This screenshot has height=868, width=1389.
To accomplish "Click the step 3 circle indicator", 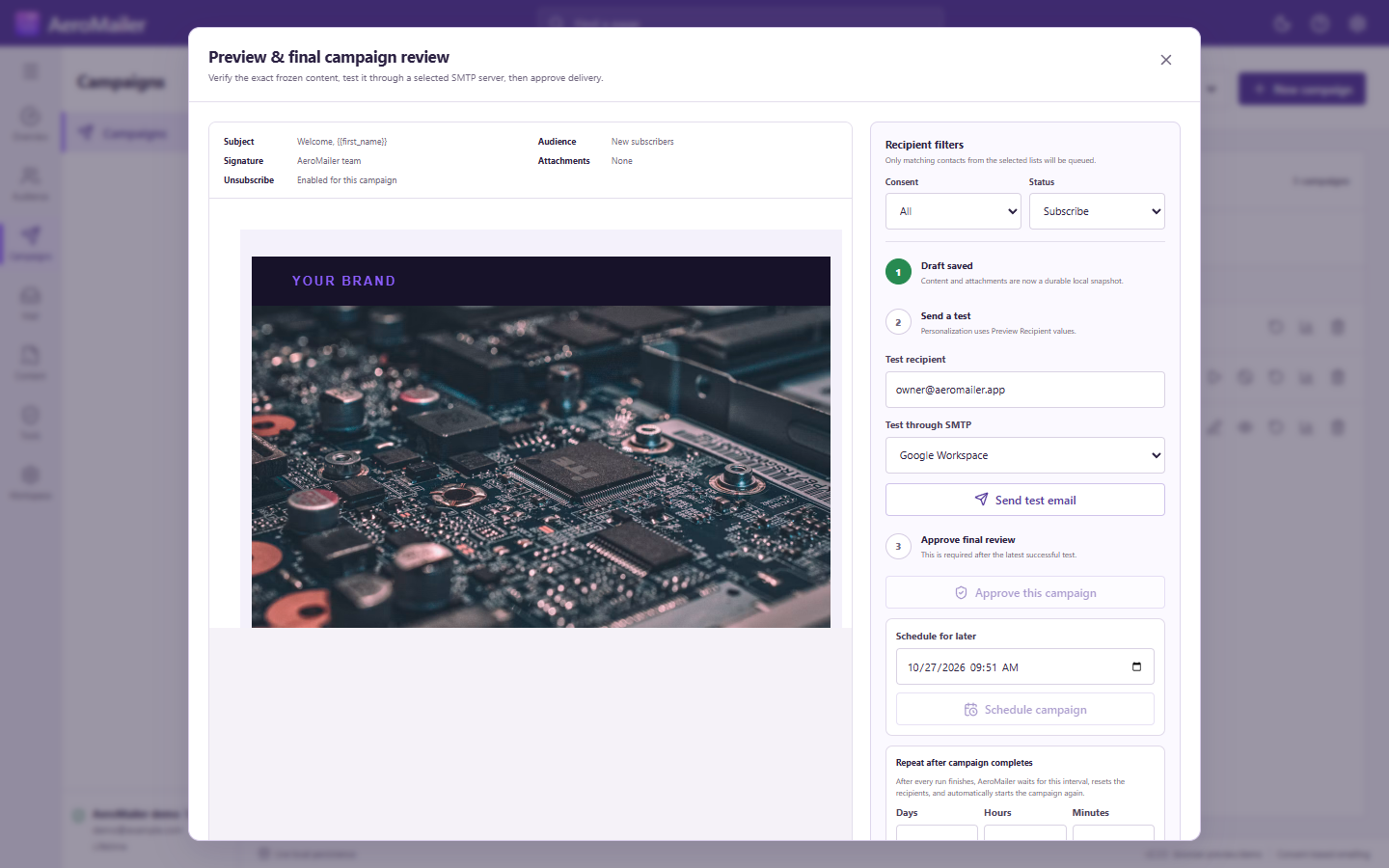I will point(898,546).
